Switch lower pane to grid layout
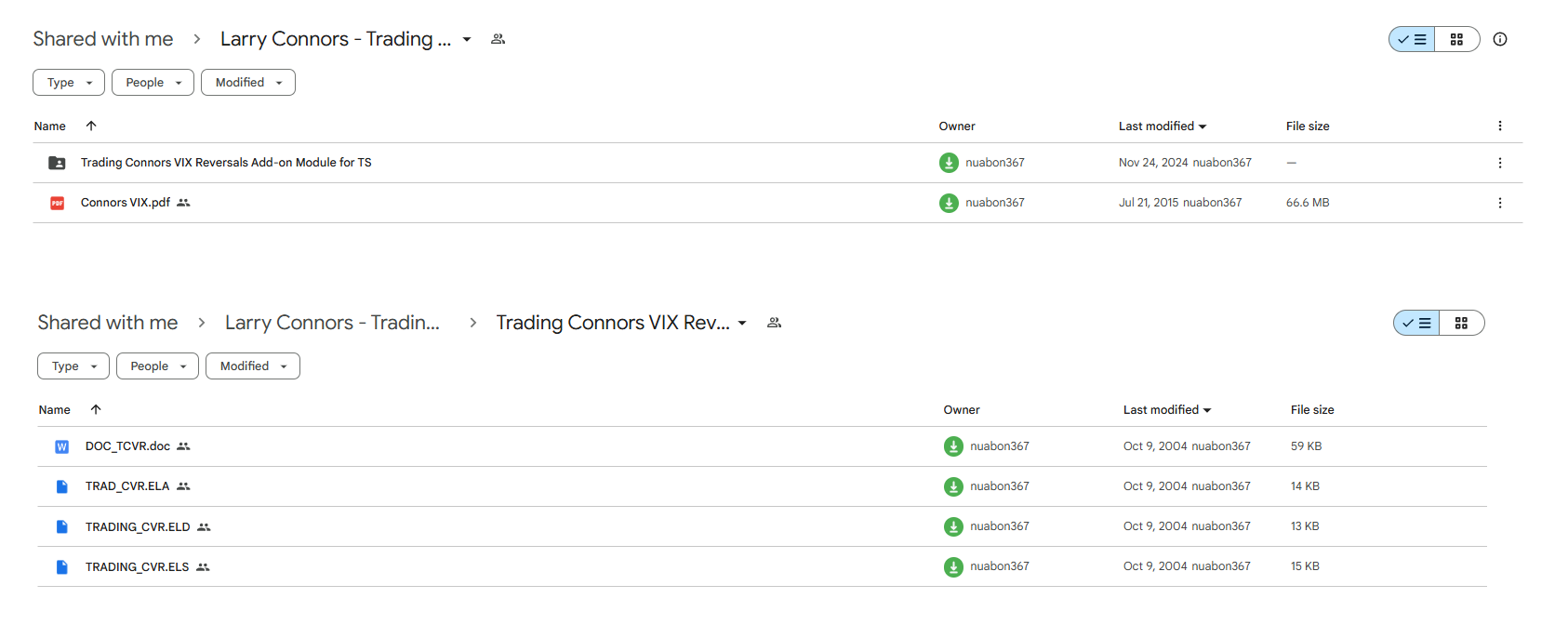1568x638 pixels. click(1461, 323)
